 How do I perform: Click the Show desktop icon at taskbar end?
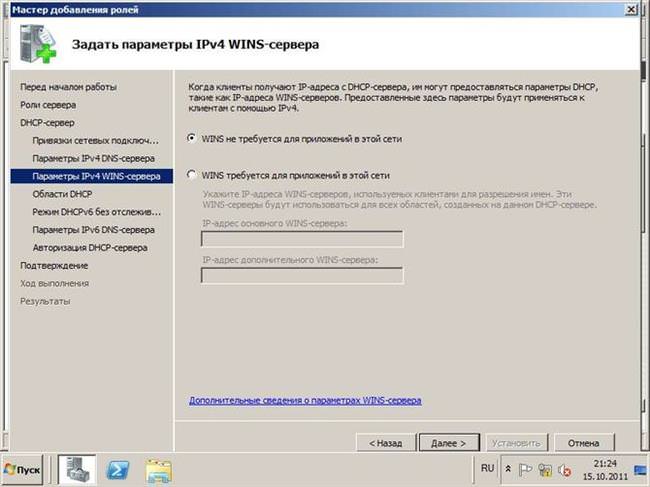click(641, 470)
